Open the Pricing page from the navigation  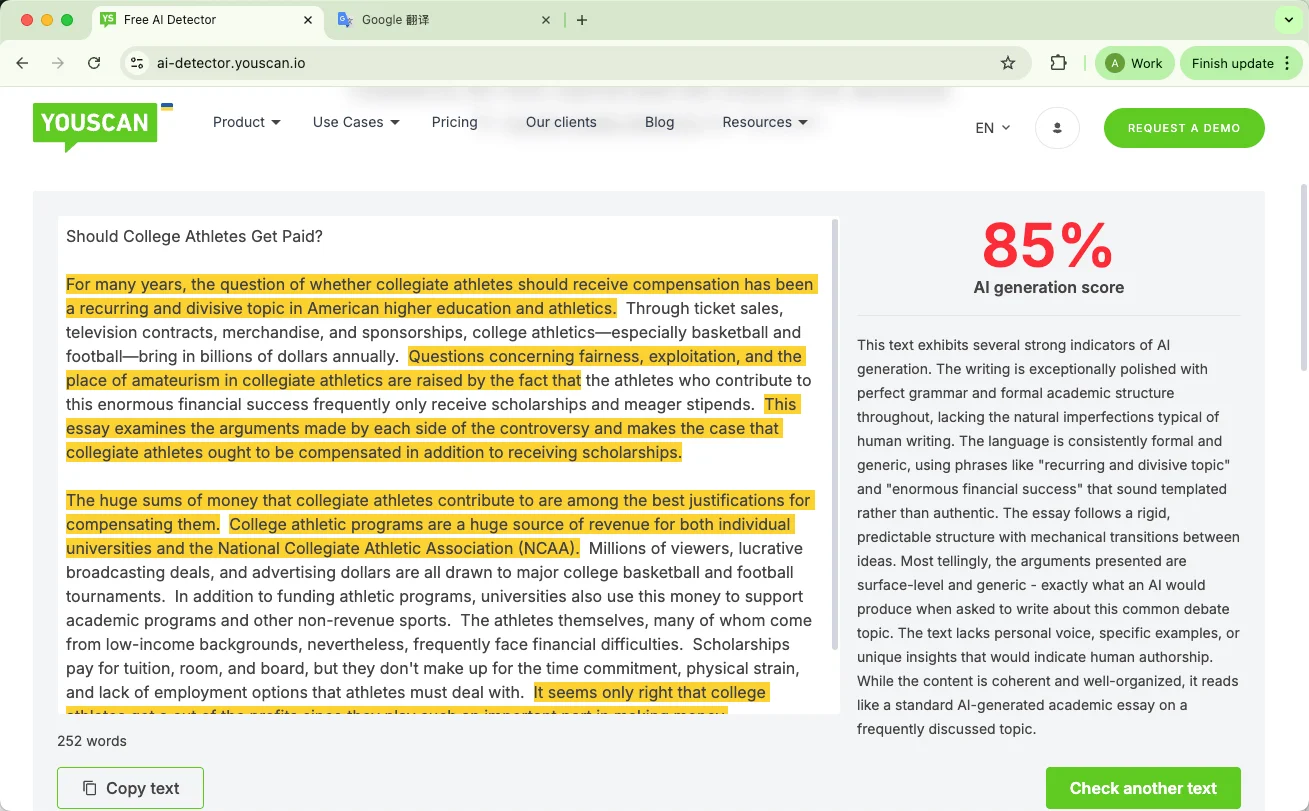click(454, 122)
